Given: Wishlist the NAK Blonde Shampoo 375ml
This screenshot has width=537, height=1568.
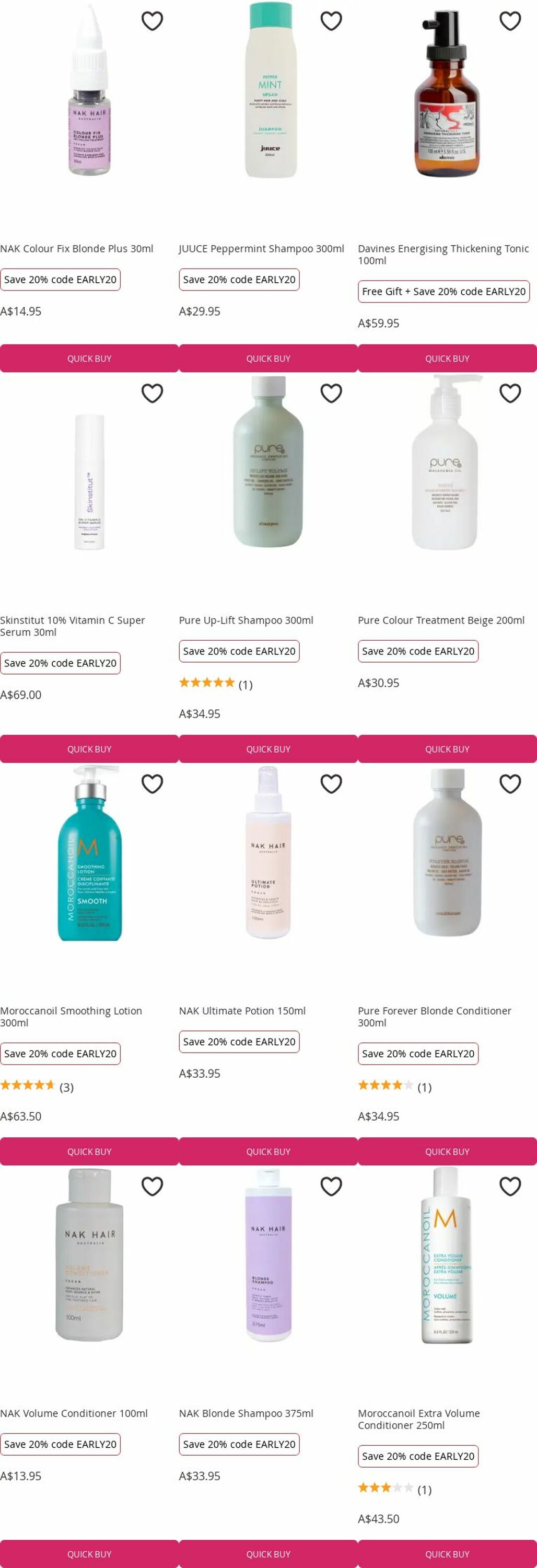Looking at the screenshot, I should coord(331,1186).
